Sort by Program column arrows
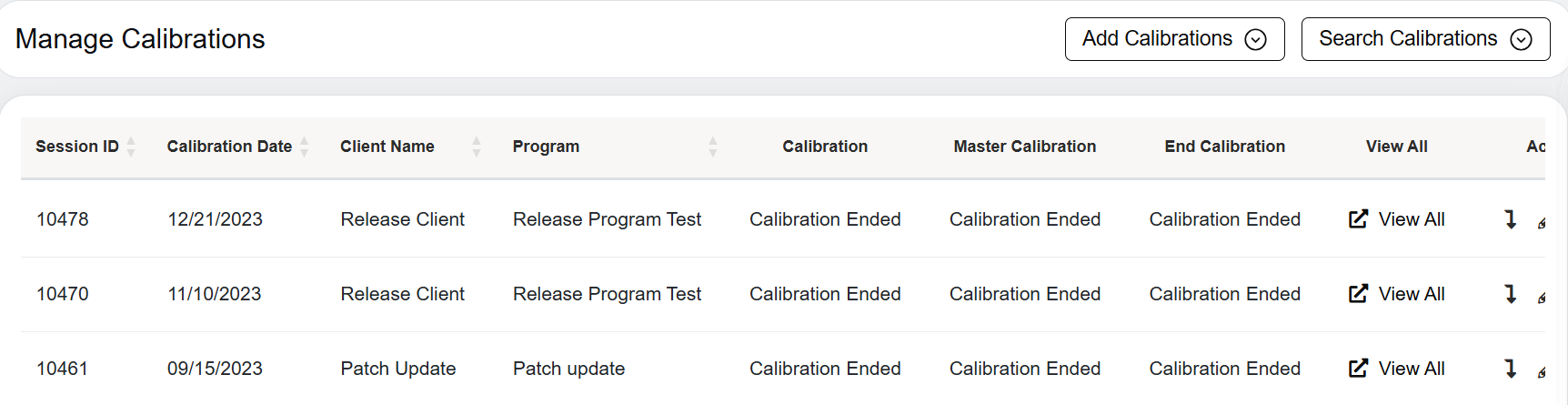The height and width of the screenshot is (405, 1568). 713,147
